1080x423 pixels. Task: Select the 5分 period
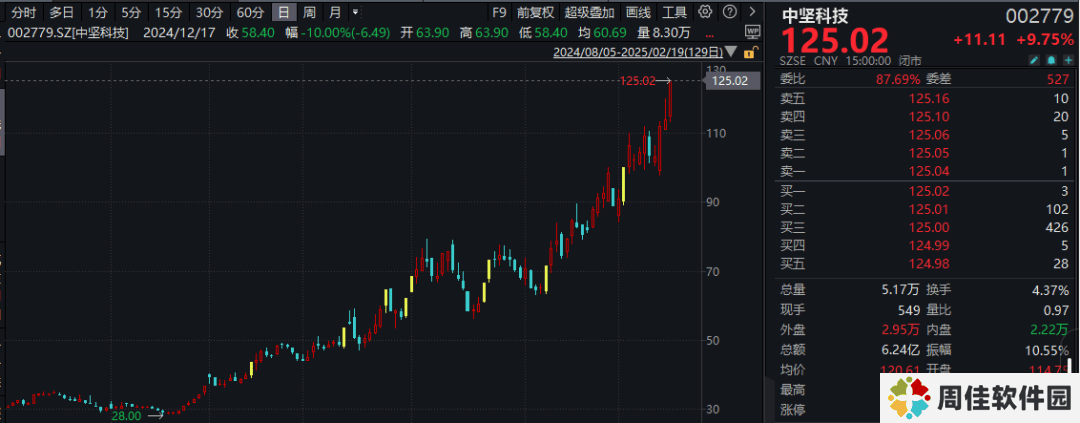(x=129, y=12)
